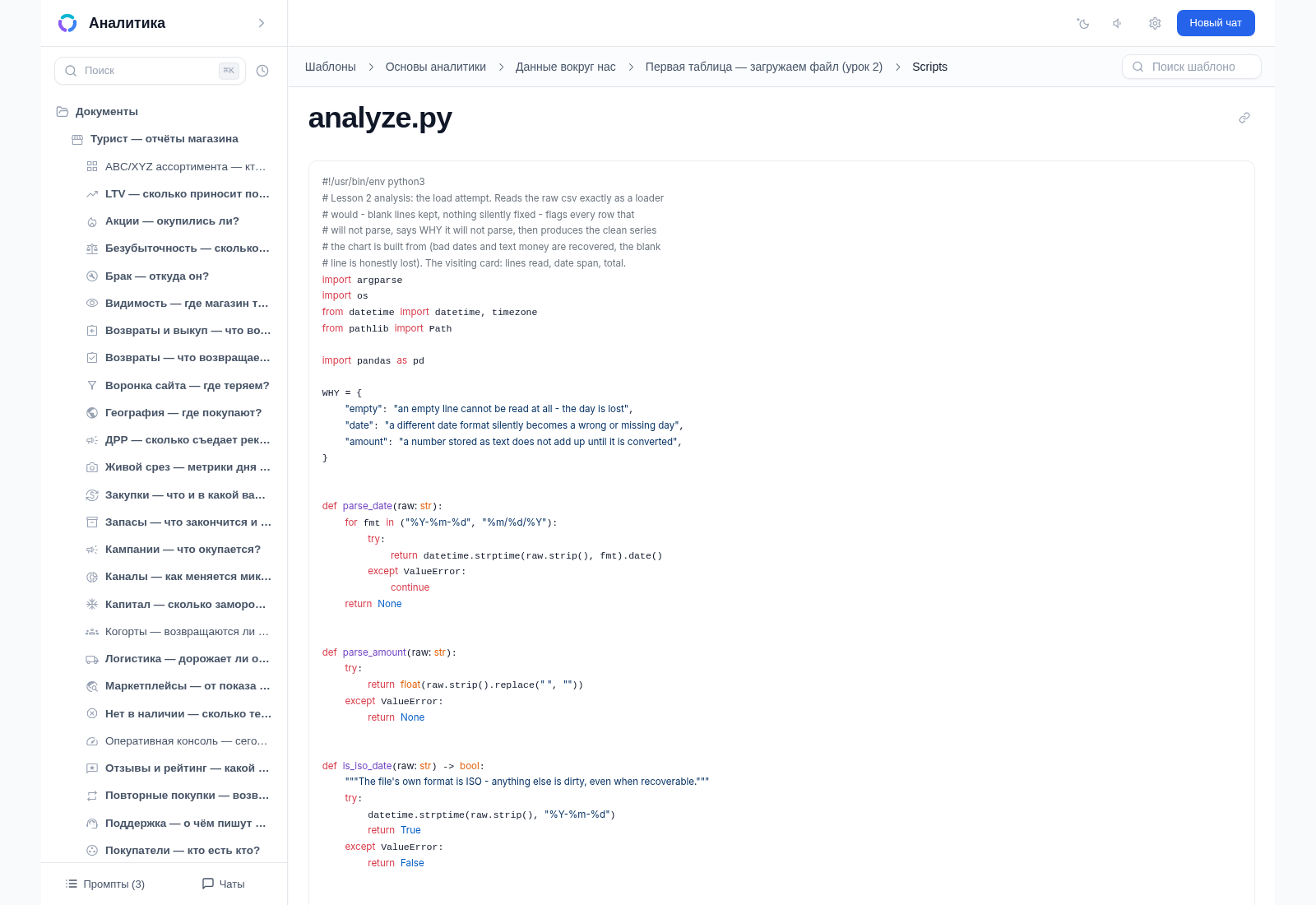Image resolution: width=1316 pixels, height=905 pixels.
Task: Open ABC/XYZ ассортимента document
Action: tap(186, 167)
